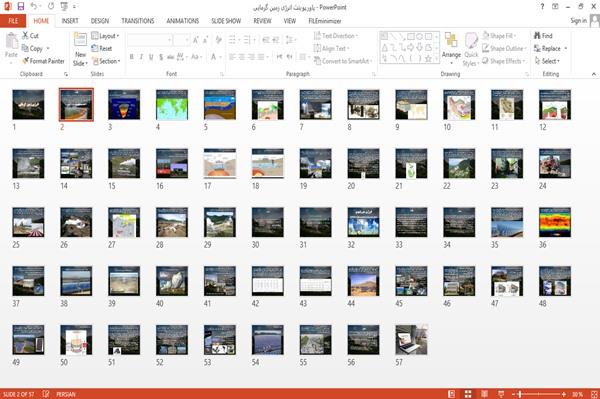Image resolution: width=600 pixels, height=399 pixels.
Task: Switch to the INSERT tab
Action: 70,21
